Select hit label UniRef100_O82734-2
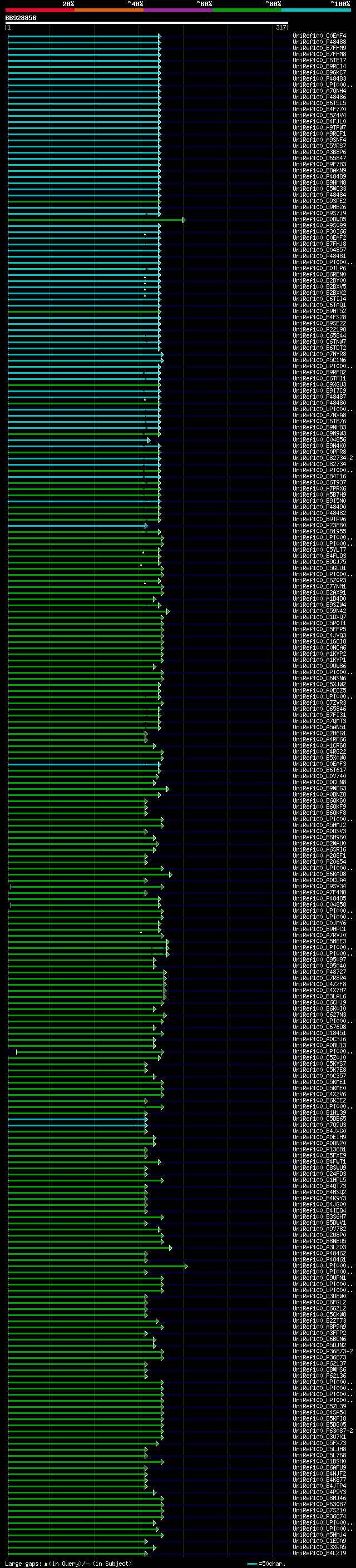Viewport: 356px width, 1568px height. pyautogui.click(x=323, y=458)
